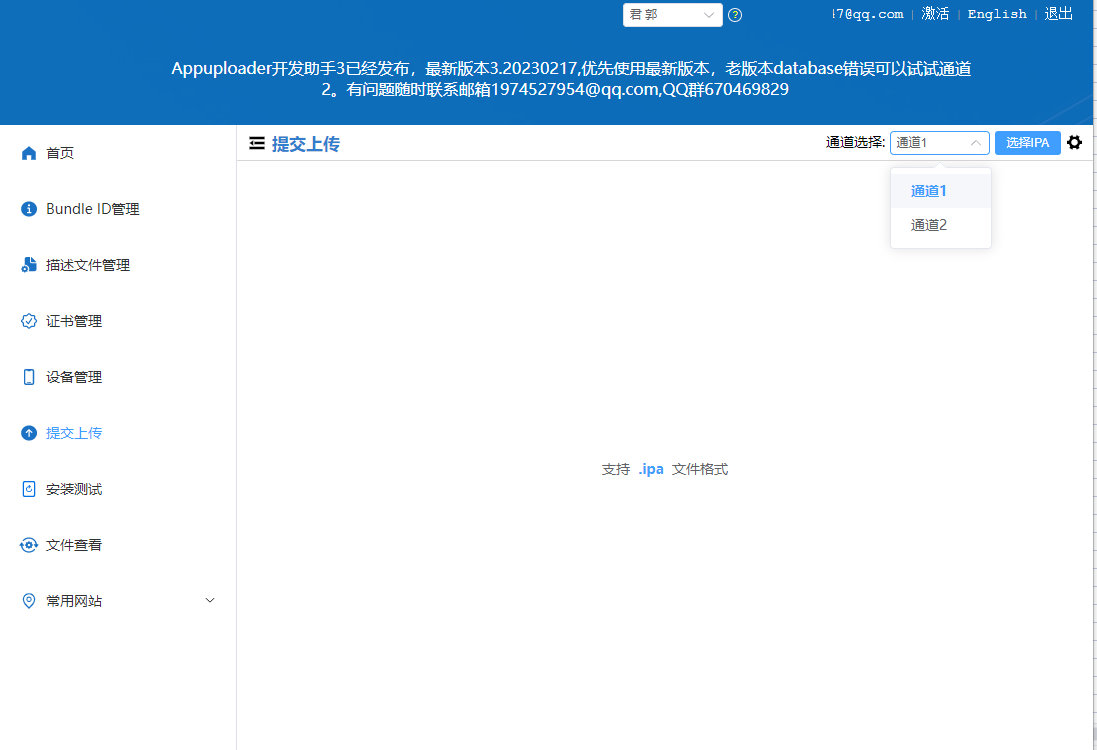Screen dimensions: 1097x750
Task: Click the 文件查看 eye icon
Action: pyautogui.click(x=29, y=545)
